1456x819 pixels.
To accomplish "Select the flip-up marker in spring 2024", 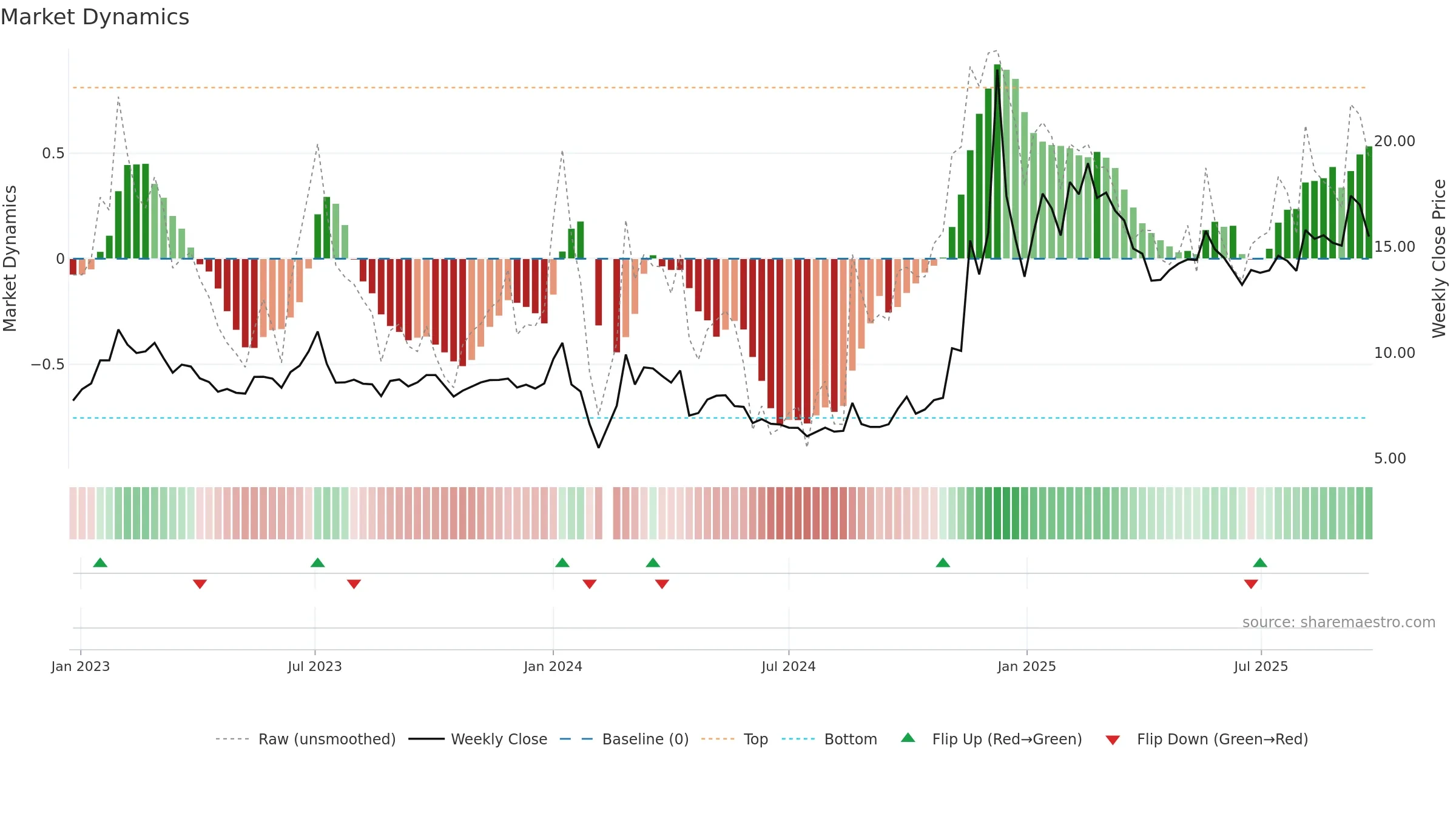I will [x=653, y=562].
